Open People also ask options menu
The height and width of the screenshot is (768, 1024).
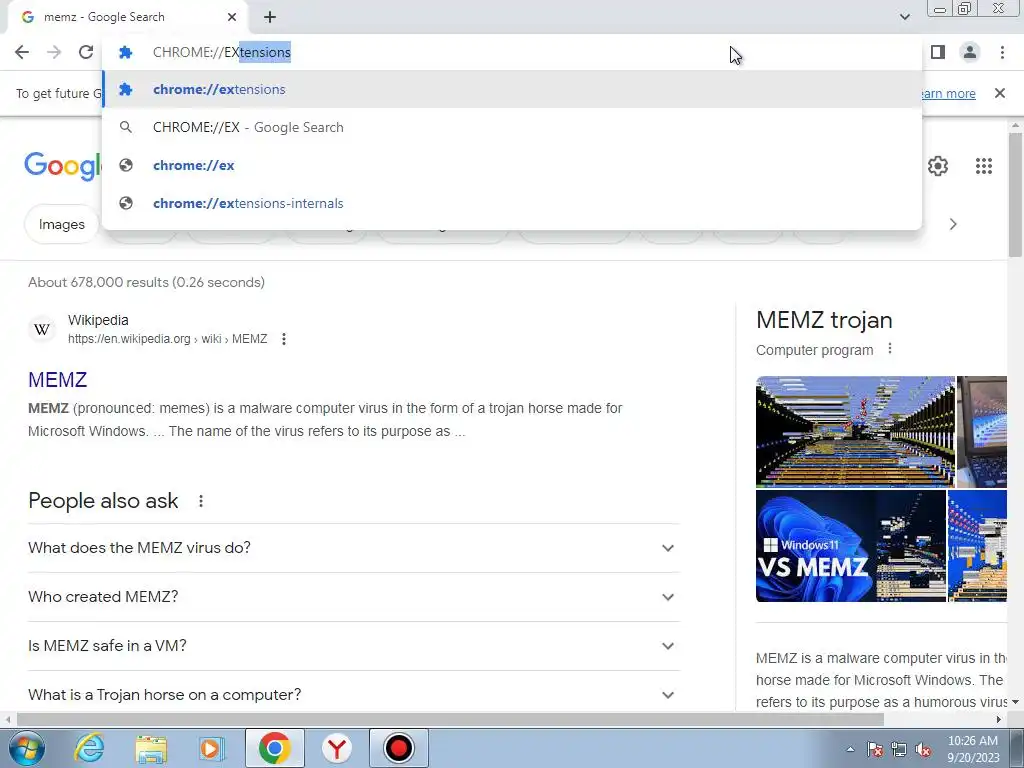click(200, 501)
